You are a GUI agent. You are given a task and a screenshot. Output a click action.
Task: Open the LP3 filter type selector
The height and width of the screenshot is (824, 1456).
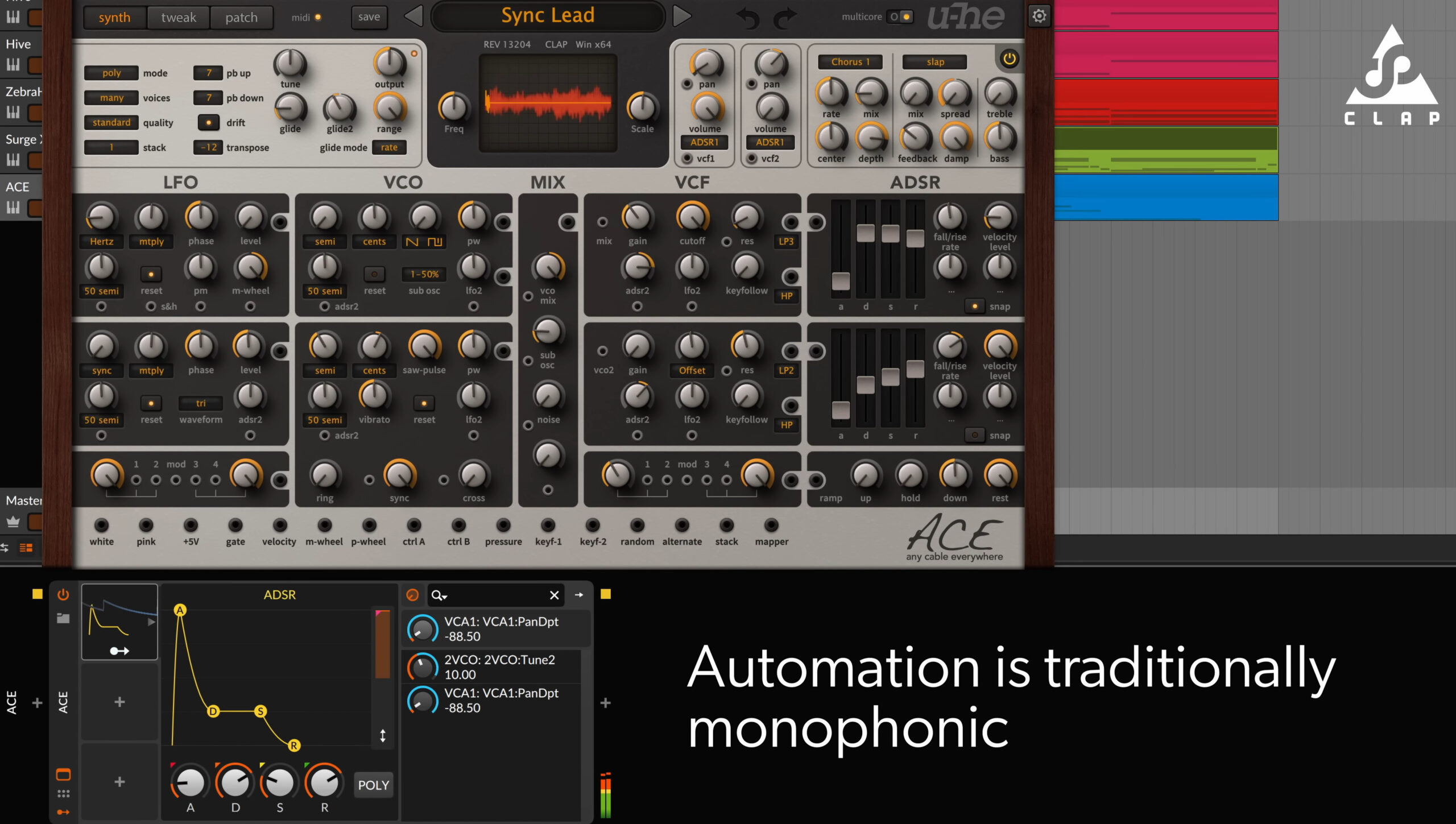786,241
